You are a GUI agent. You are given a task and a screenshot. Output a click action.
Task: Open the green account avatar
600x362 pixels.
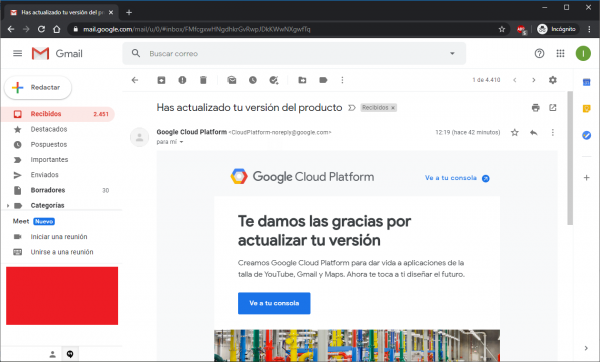pyautogui.click(x=583, y=54)
